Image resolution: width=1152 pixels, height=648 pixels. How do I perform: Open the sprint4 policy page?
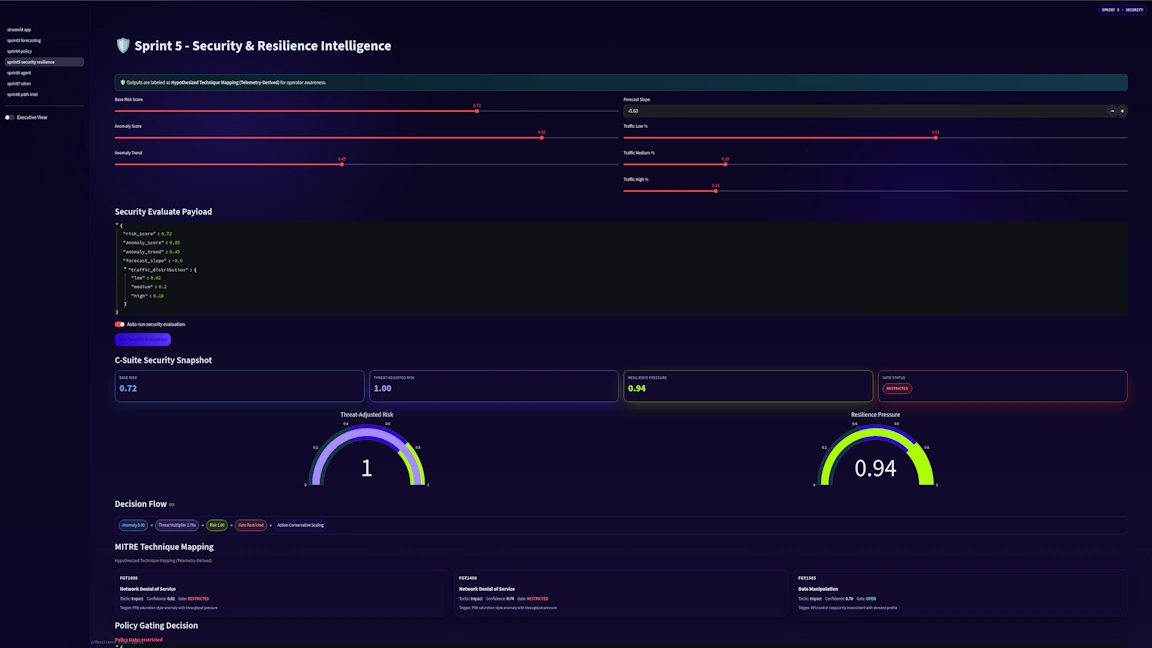point(20,51)
